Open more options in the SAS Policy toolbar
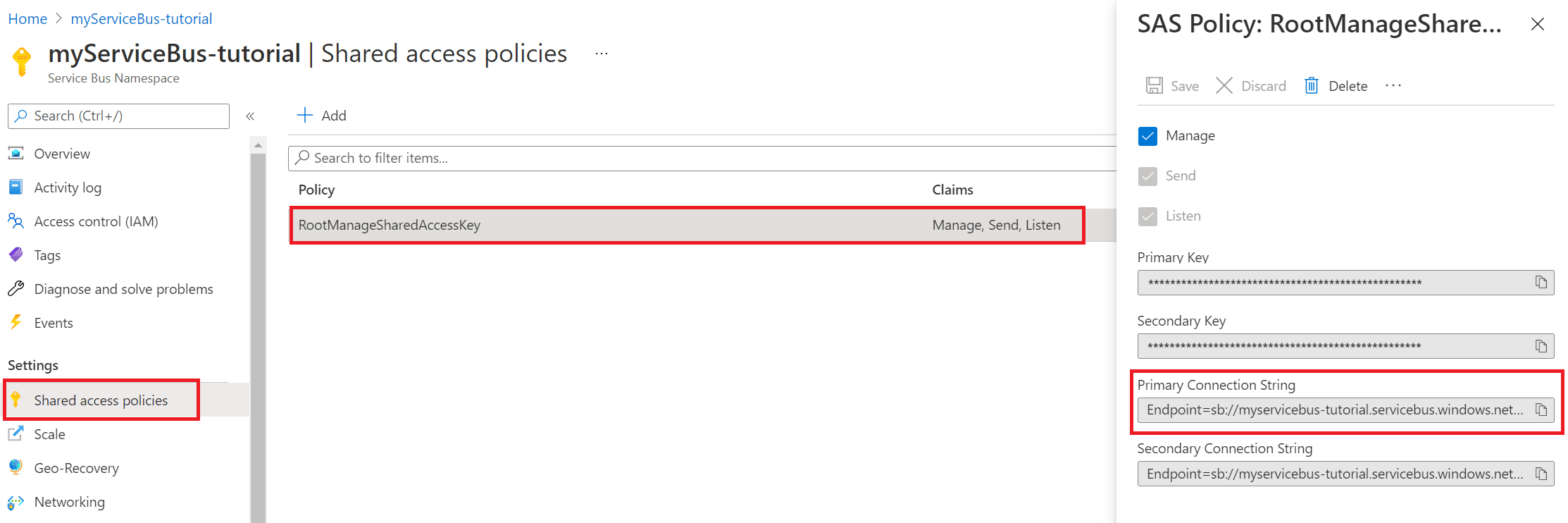This screenshot has width=1568, height=523. [1393, 85]
